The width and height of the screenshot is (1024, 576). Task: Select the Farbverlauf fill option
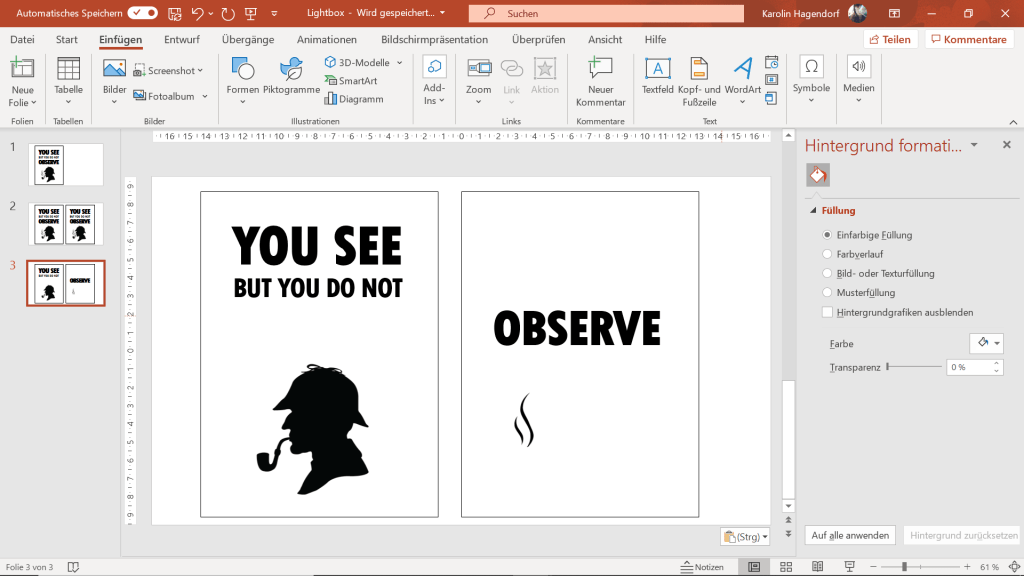coord(827,254)
